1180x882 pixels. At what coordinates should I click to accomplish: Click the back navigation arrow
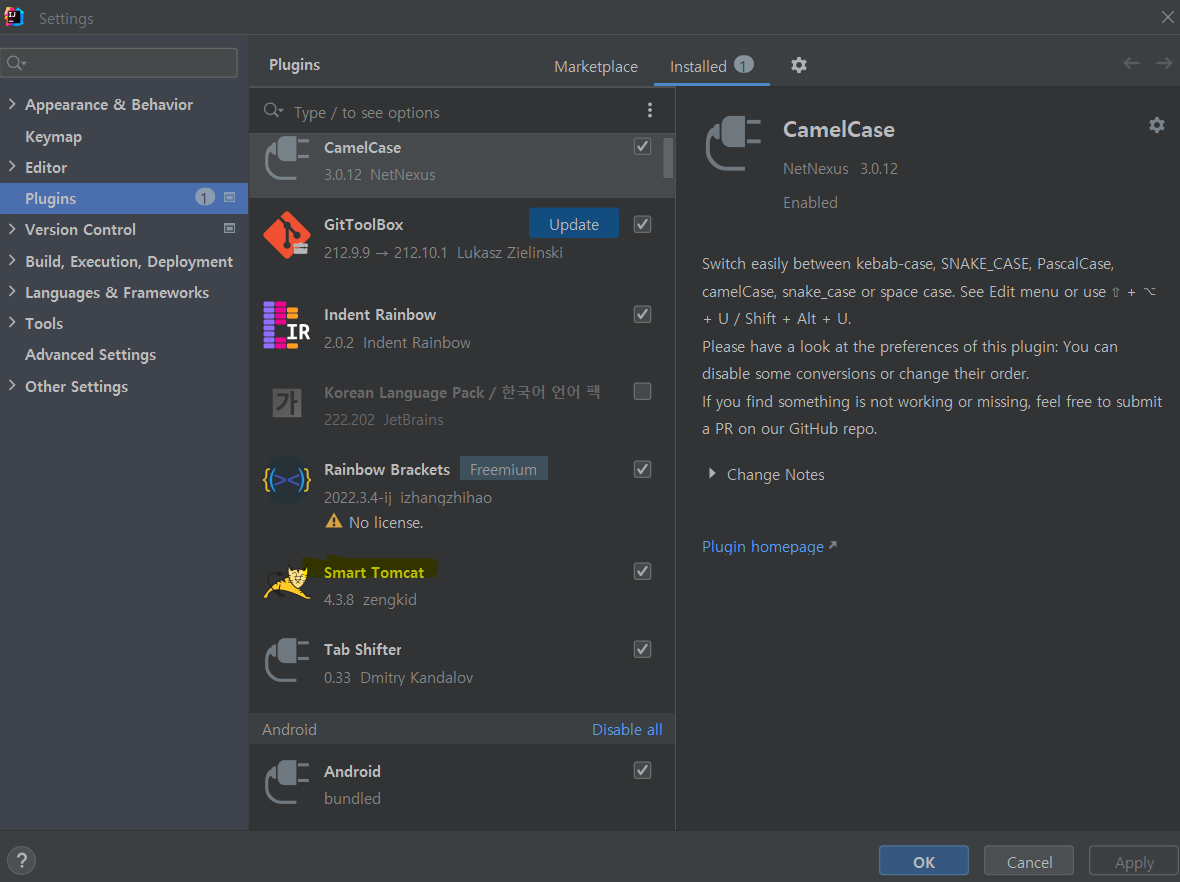pos(1130,63)
